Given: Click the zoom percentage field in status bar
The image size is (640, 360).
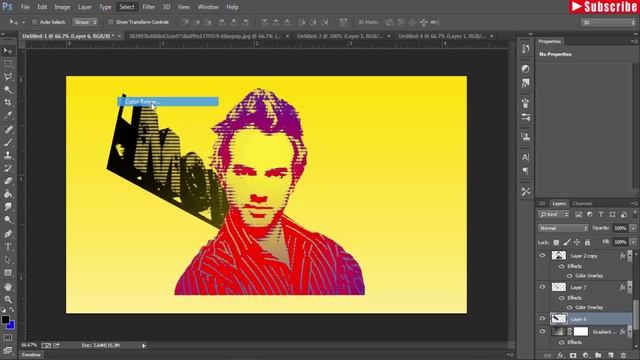Looking at the screenshot, I should 29,345.
